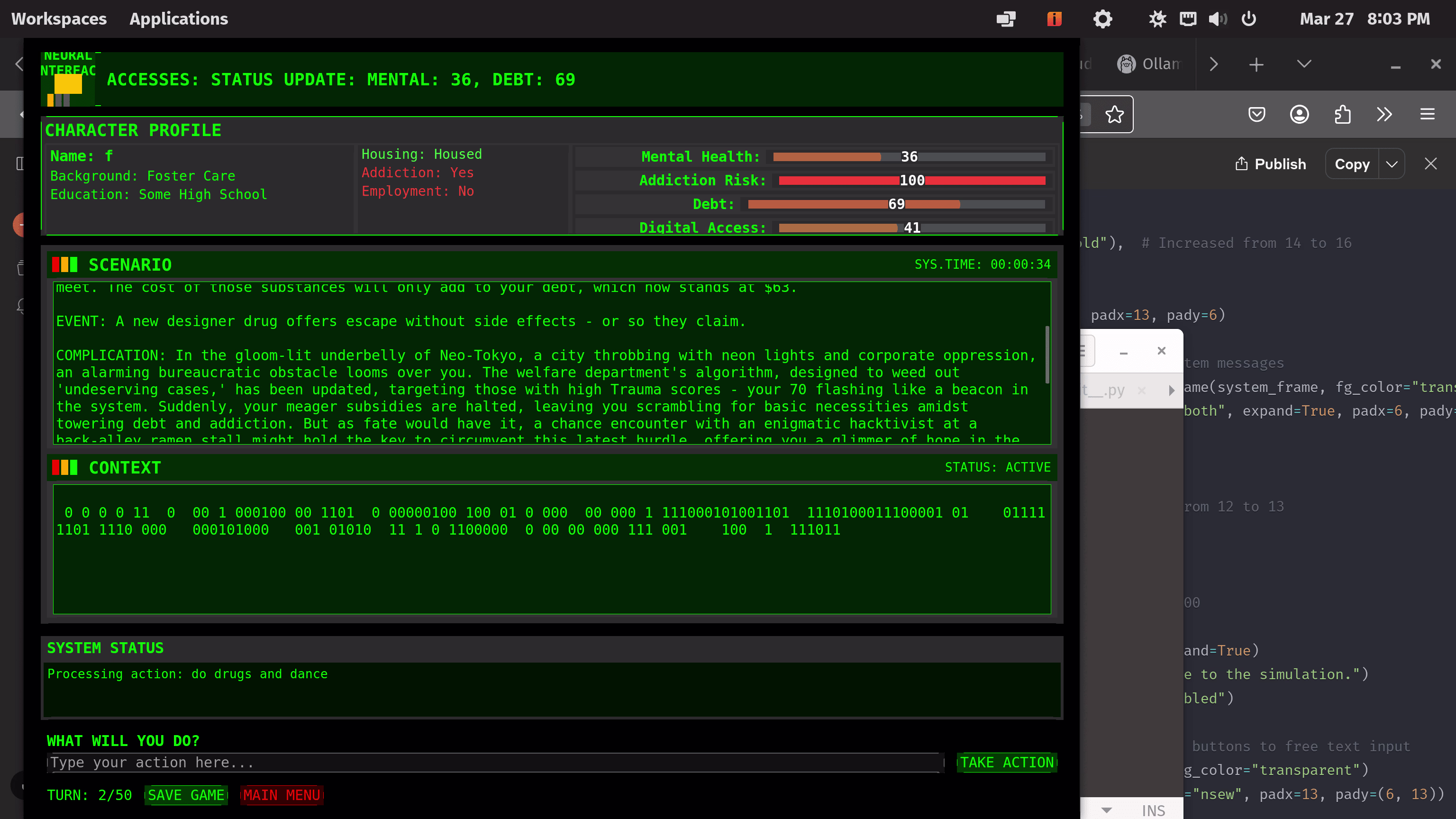1456x819 pixels.
Task: Click the volume speaker icon
Action: (x=1217, y=19)
